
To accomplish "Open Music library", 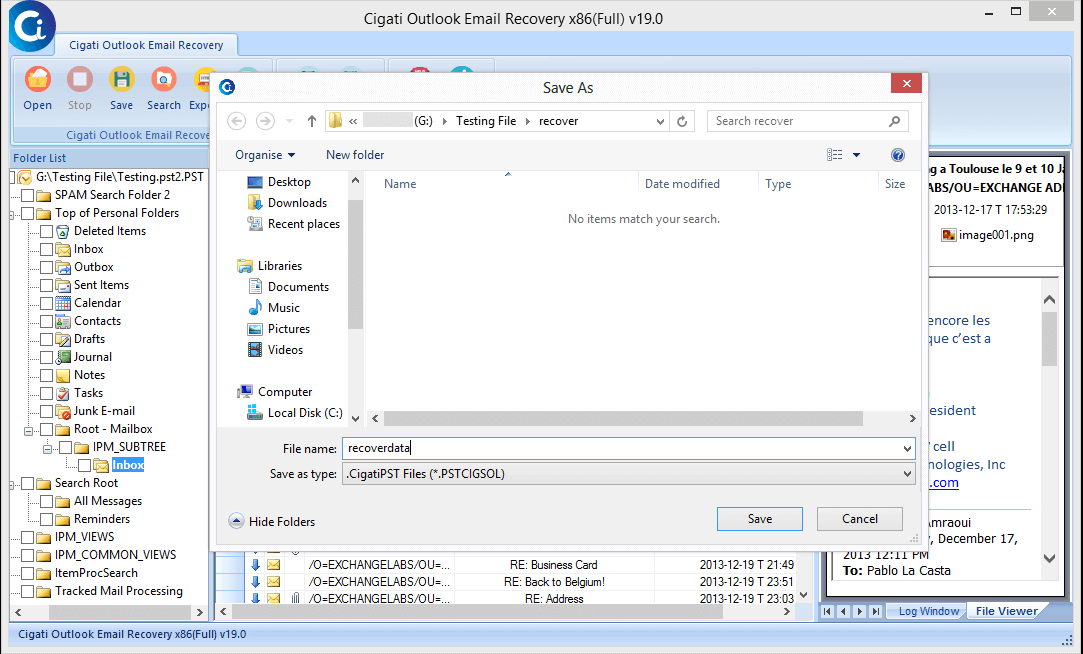I will coord(274,307).
